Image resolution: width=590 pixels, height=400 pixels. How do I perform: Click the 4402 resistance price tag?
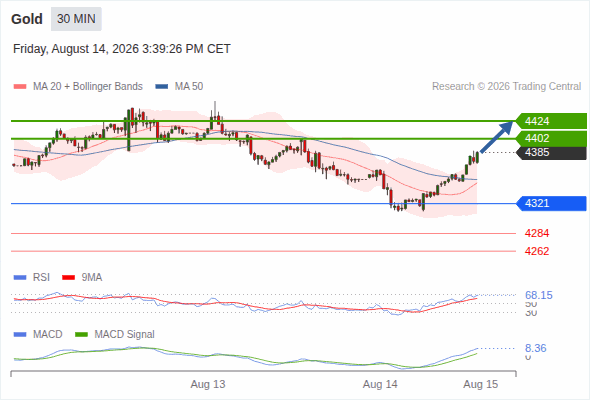(551, 138)
